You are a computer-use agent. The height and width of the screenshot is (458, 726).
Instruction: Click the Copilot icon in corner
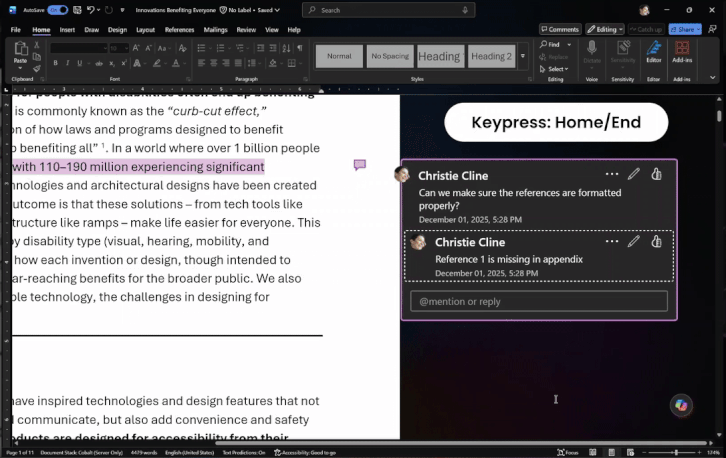coord(681,405)
